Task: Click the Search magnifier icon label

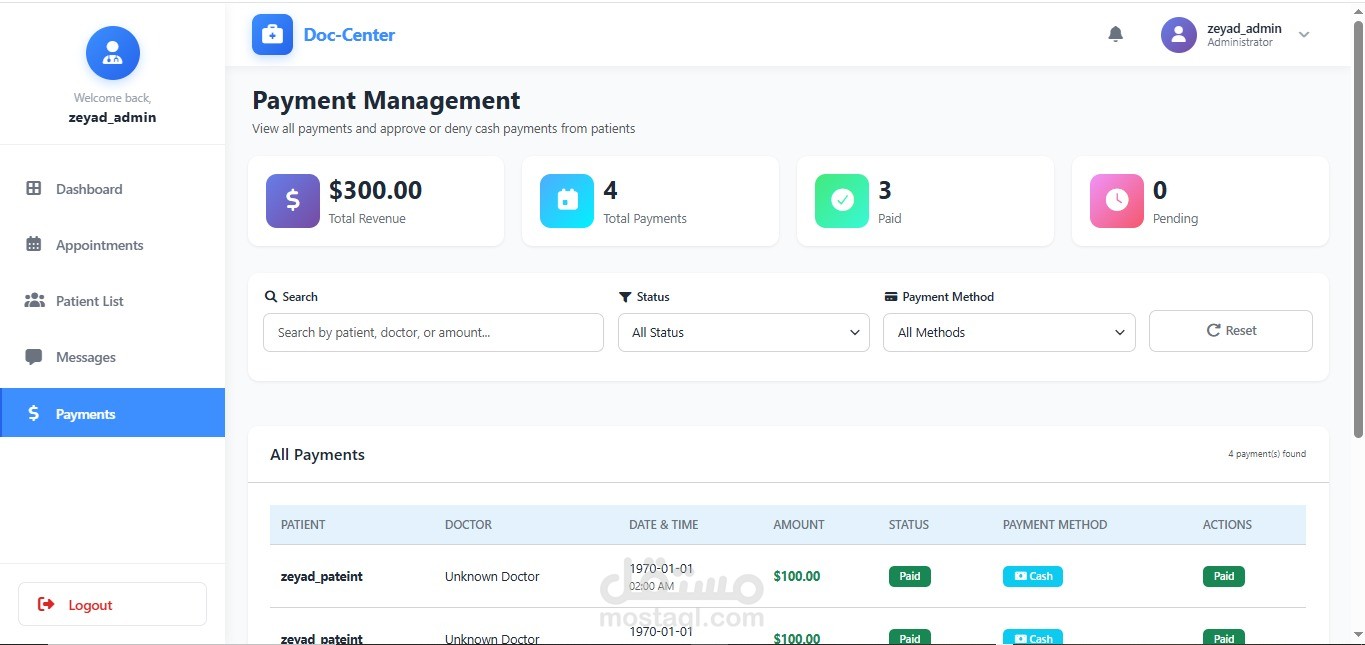Action: [x=271, y=297]
